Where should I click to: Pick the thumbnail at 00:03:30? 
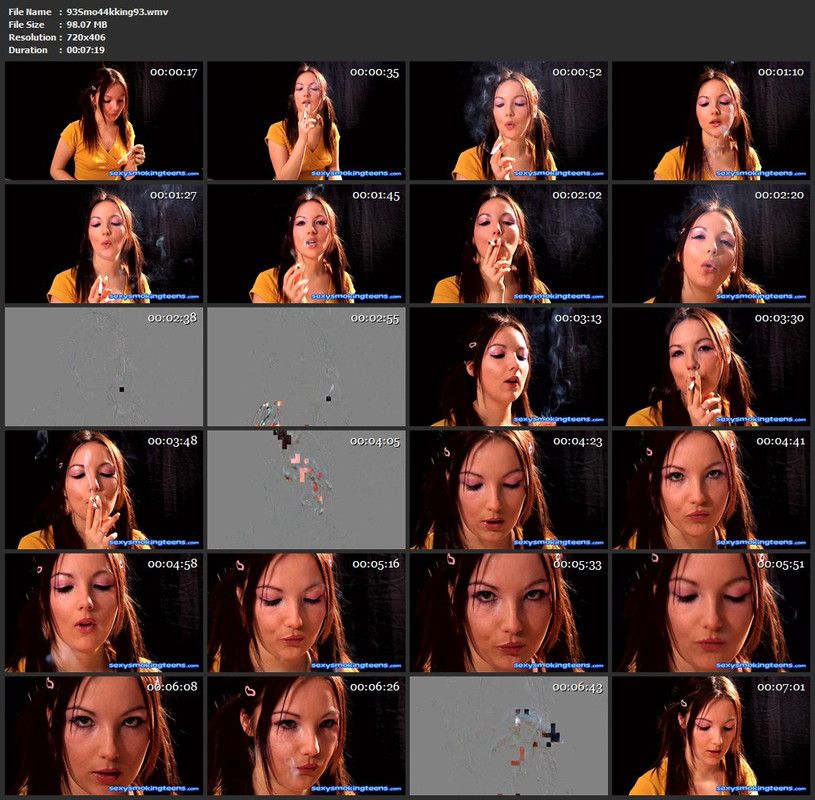(x=711, y=366)
